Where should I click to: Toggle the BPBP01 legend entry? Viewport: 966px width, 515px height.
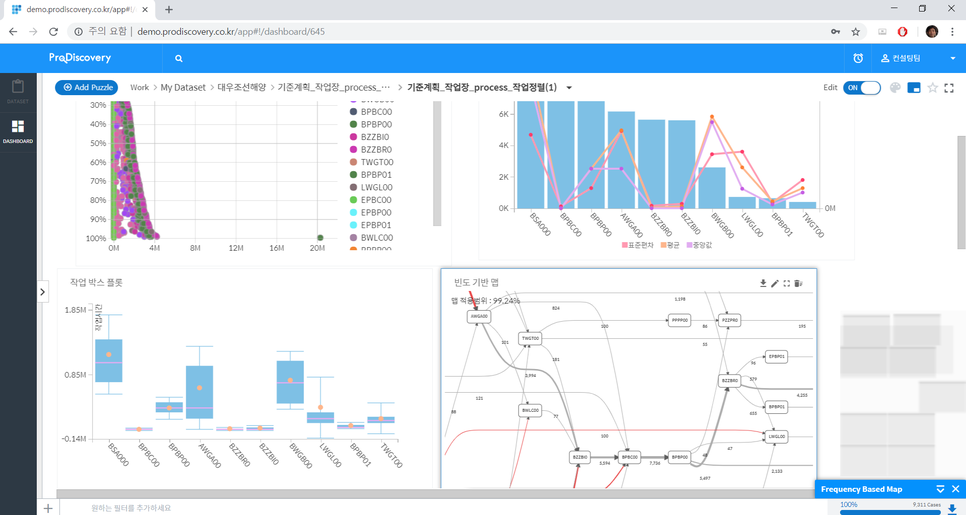(376, 175)
